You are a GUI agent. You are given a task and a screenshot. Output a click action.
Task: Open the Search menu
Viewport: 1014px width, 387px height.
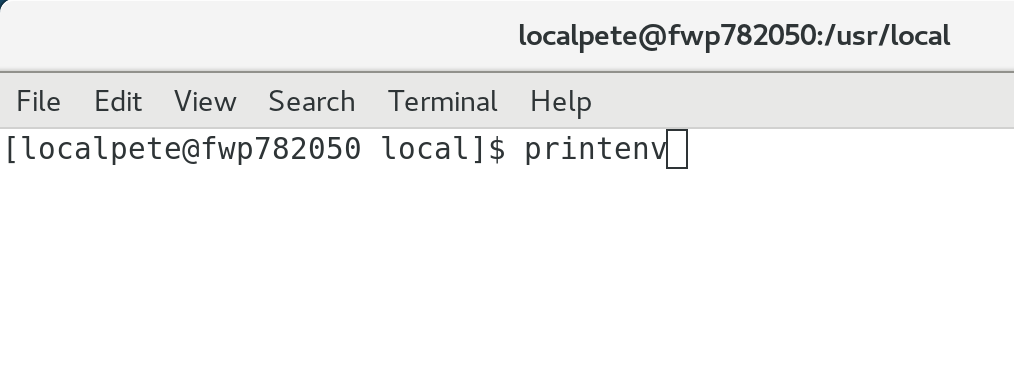tap(312, 102)
